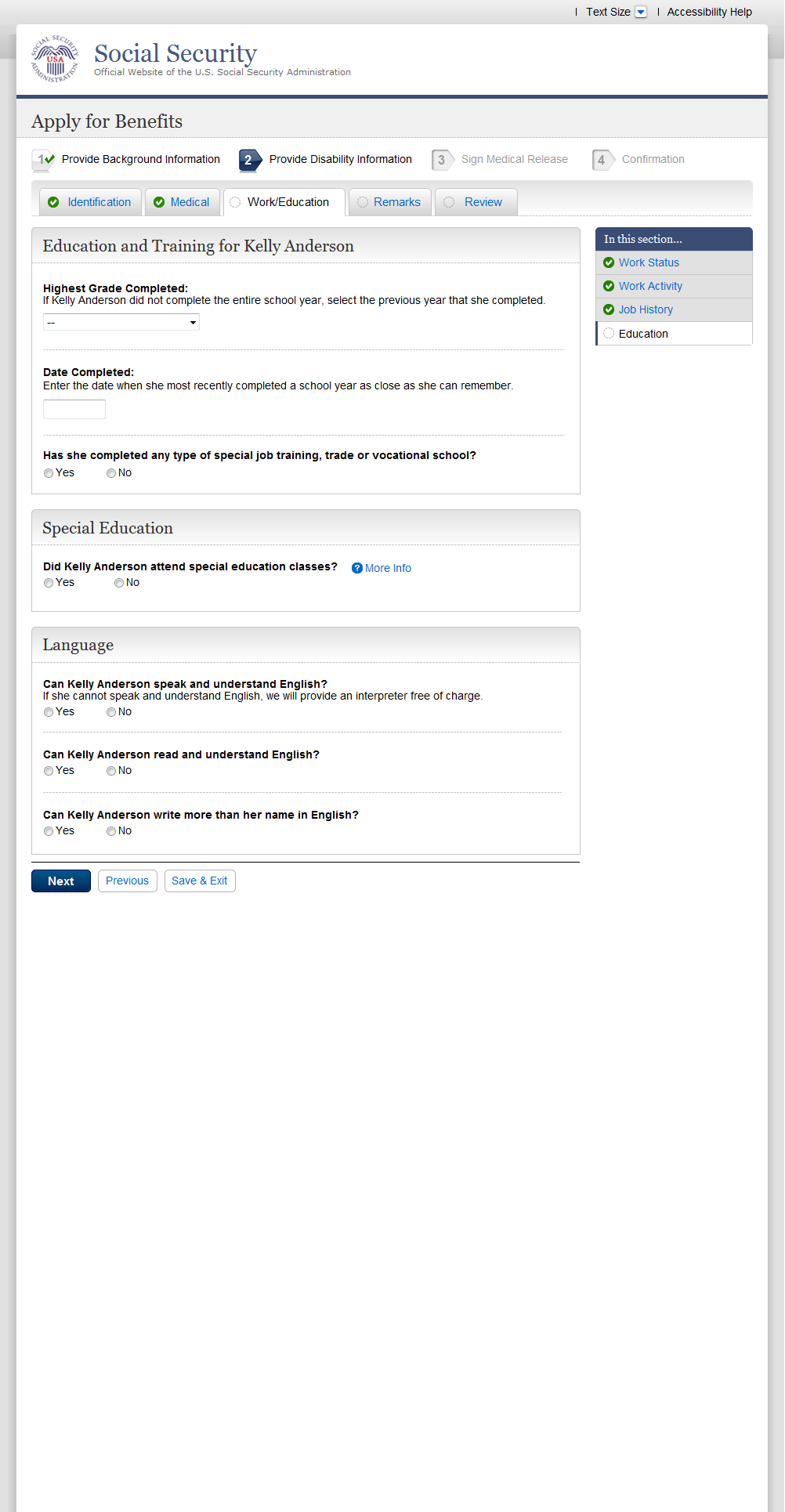Click the blue More Info question mark icon
Screen dimensions: 785x1512
[357, 568]
